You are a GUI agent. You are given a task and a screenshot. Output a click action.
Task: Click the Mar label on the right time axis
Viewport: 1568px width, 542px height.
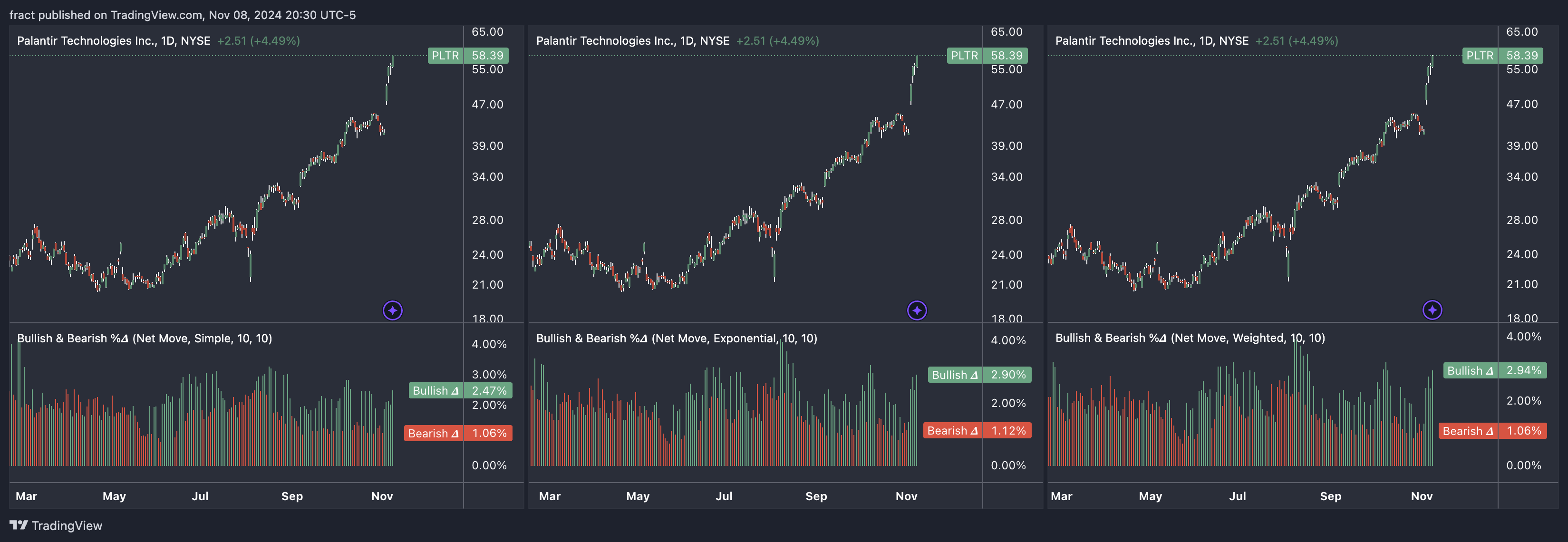[1062, 496]
